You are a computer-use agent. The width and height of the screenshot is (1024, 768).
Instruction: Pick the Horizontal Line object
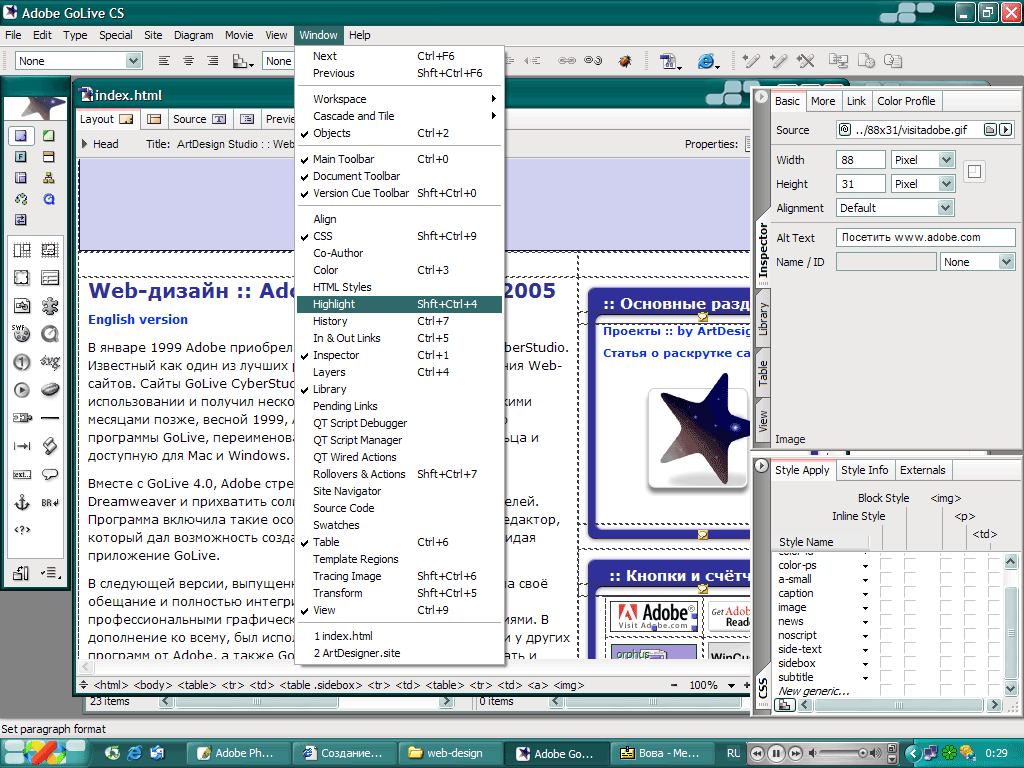pos(50,418)
